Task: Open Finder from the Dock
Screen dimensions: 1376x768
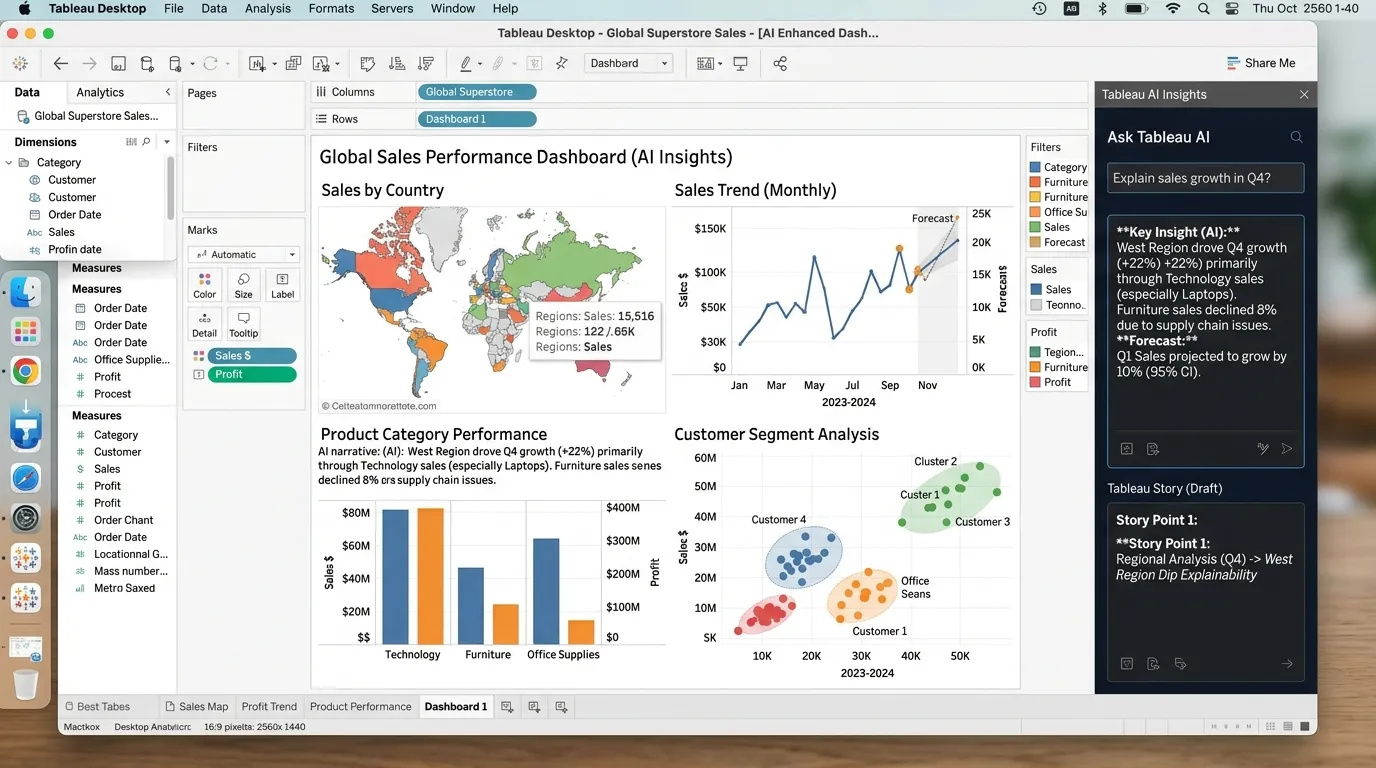Action: click(25, 292)
